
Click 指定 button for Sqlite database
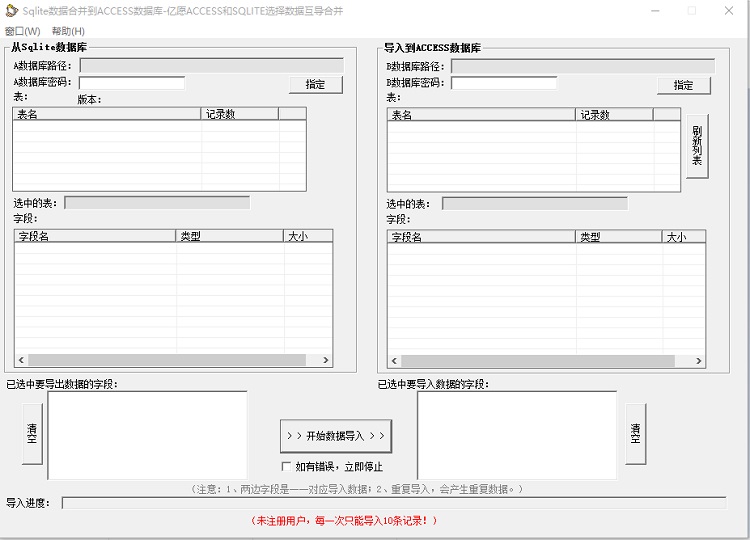316,85
